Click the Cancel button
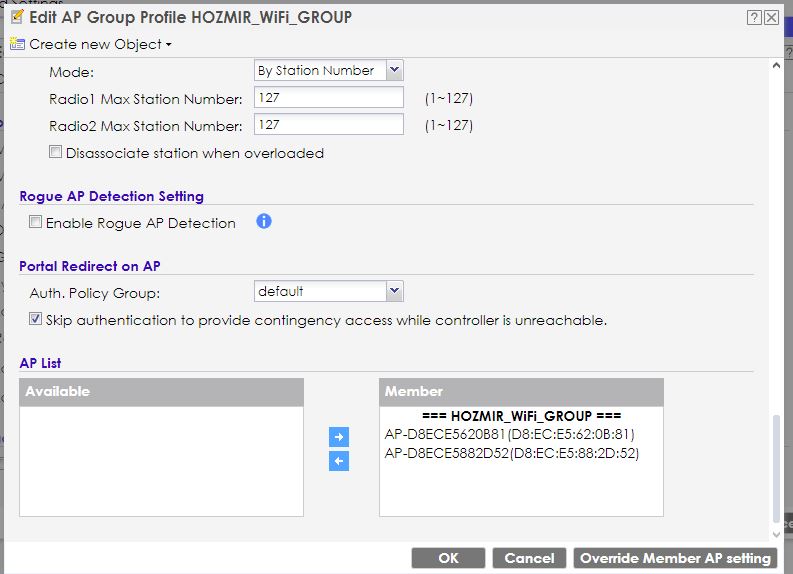The width and height of the screenshot is (793, 574). pyautogui.click(x=529, y=558)
